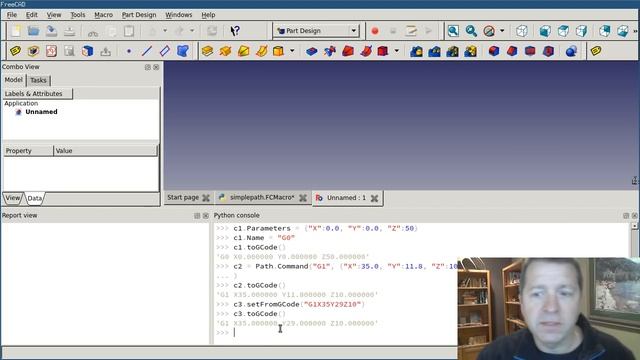Create a shape binder
640x360 pixels.
182,51
